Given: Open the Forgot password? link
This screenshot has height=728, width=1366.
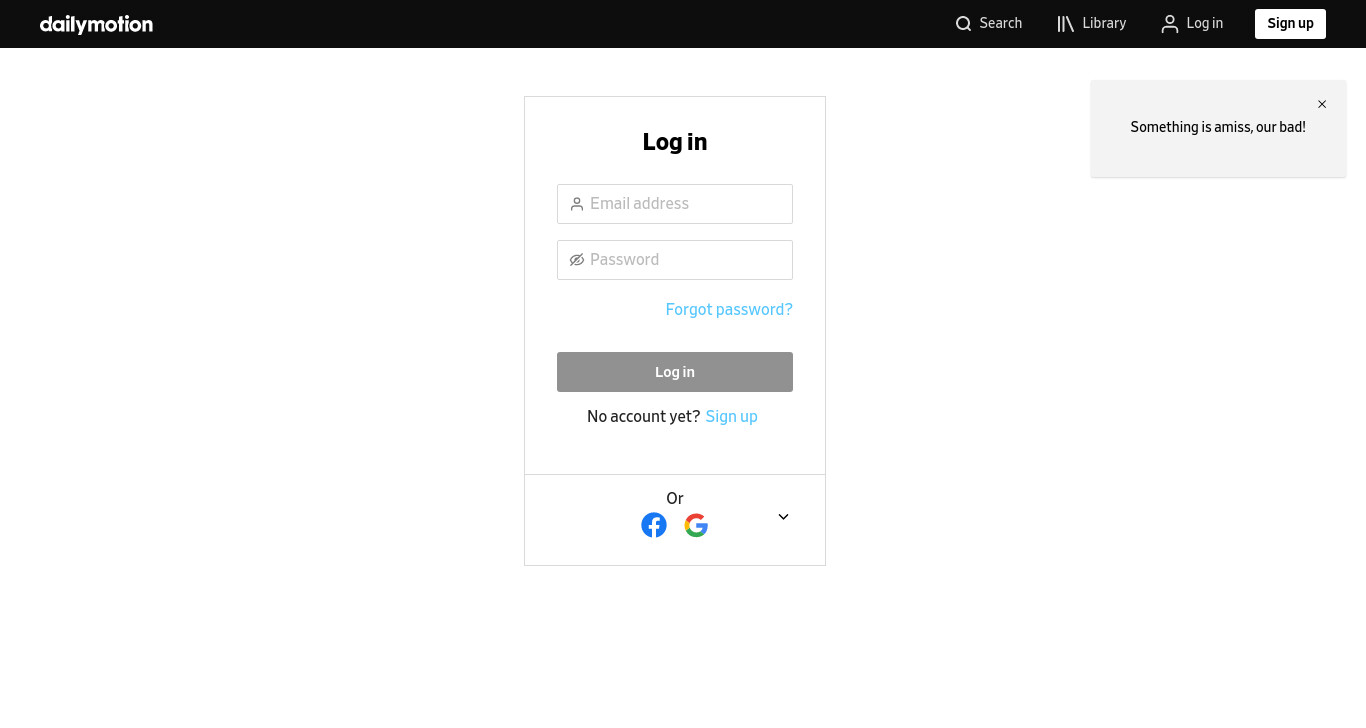Looking at the screenshot, I should pyautogui.click(x=729, y=310).
